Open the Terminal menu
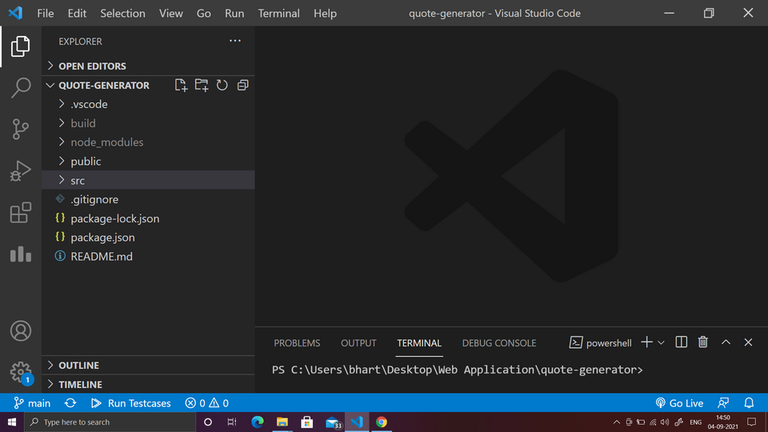This screenshot has width=768, height=432. [x=279, y=13]
